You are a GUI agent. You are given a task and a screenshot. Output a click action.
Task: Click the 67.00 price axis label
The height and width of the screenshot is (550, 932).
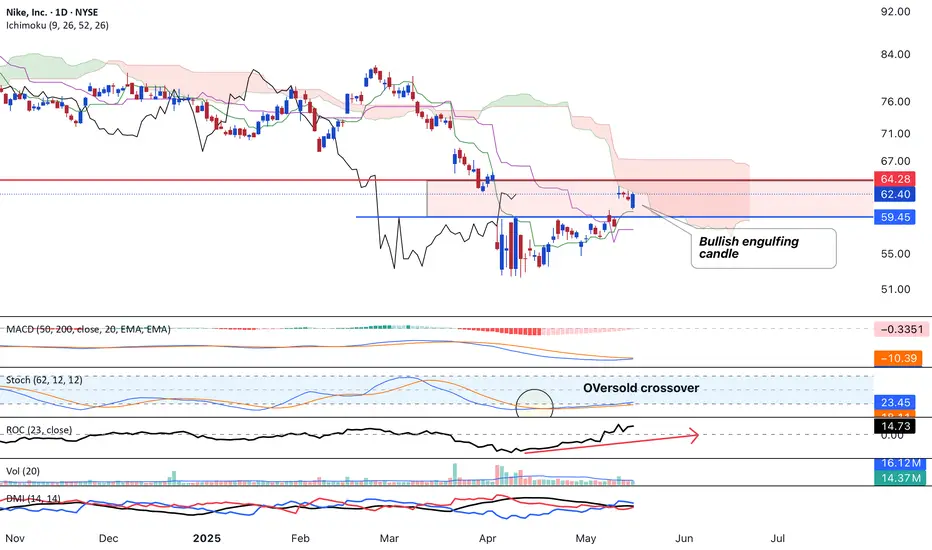tap(895, 161)
